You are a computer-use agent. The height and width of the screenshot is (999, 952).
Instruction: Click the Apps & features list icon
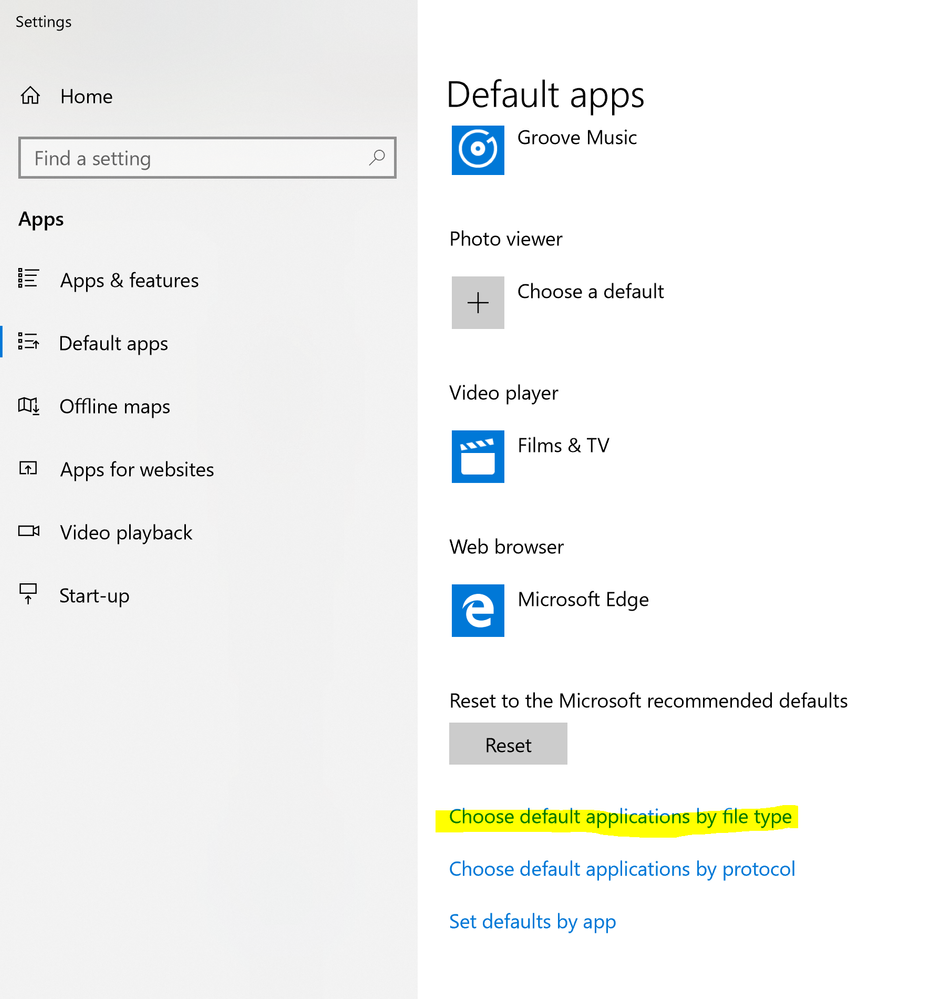point(28,278)
